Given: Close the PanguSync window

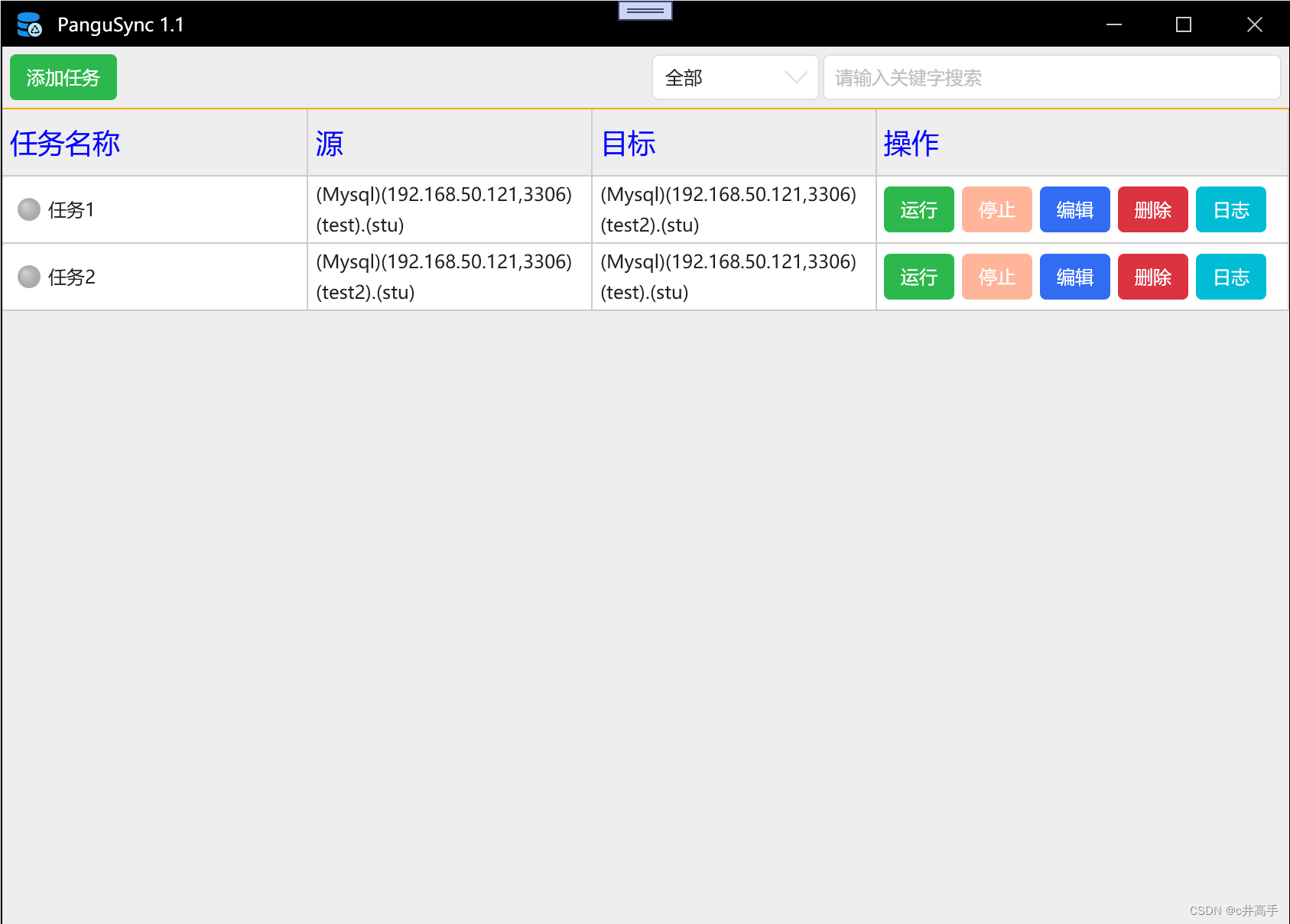Looking at the screenshot, I should tap(1254, 24).
